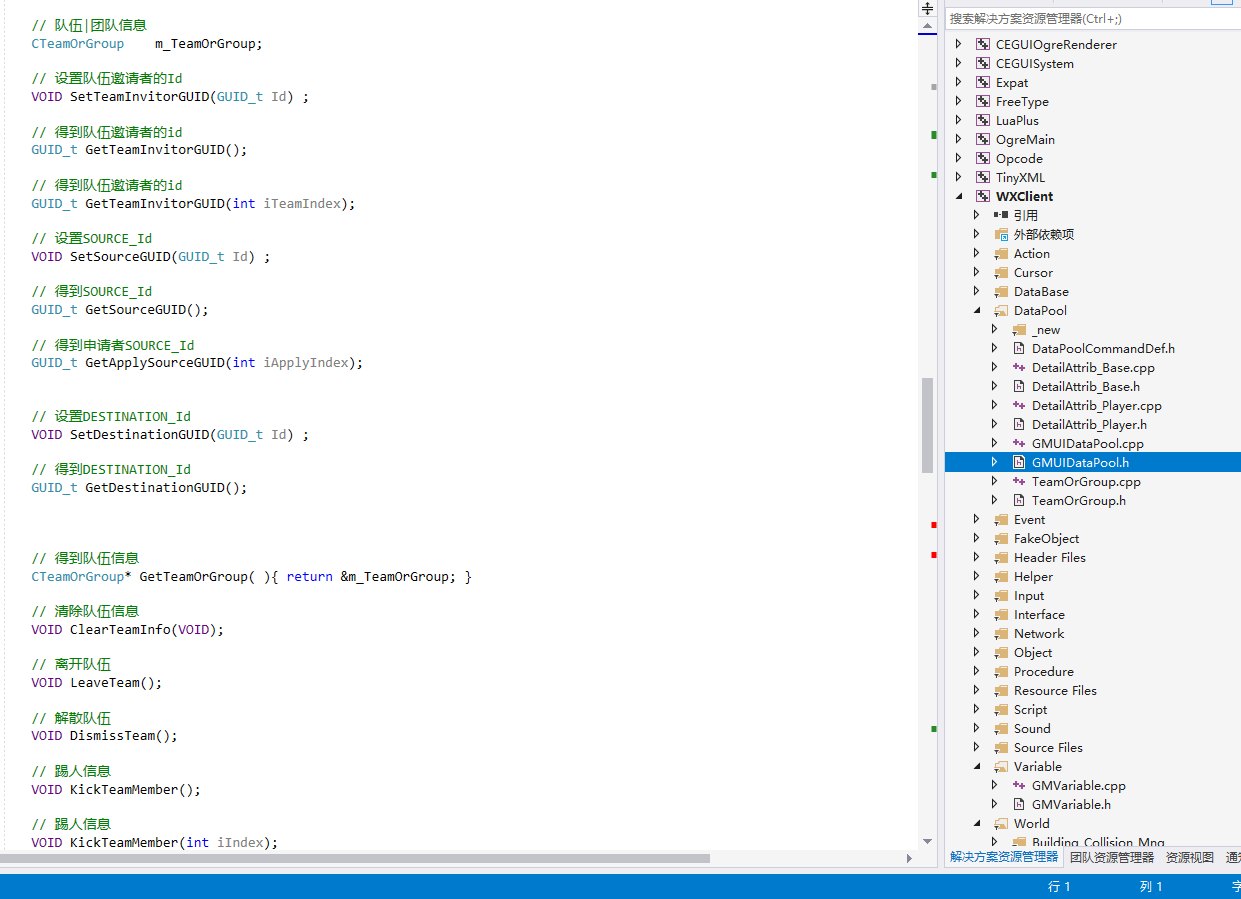Collapse the DataPool folder

[x=977, y=311]
